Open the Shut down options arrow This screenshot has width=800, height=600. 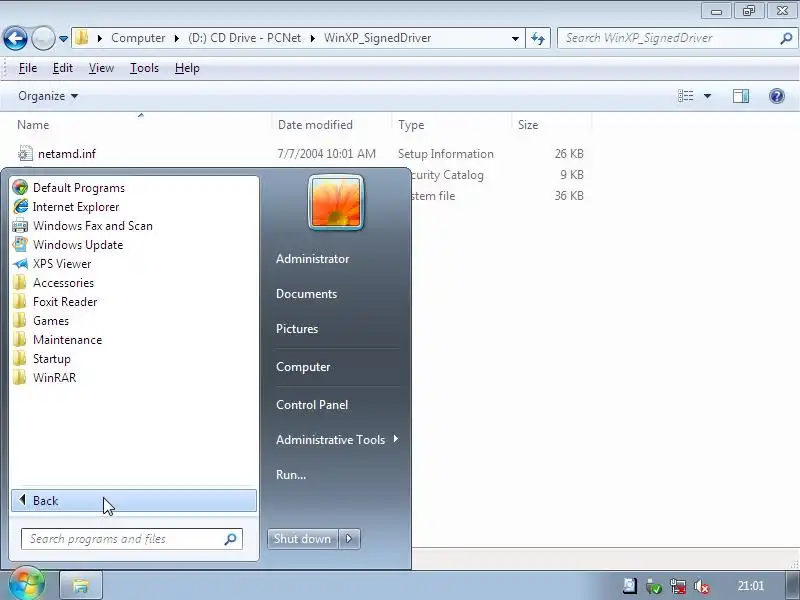(349, 539)
